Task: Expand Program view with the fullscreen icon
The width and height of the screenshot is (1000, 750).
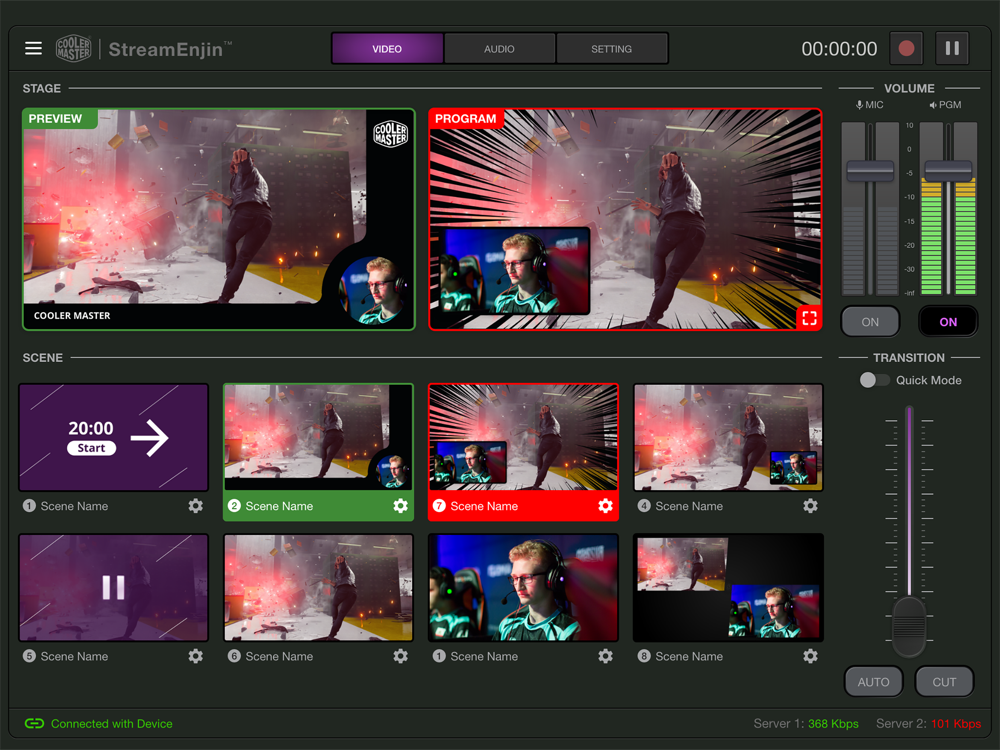Action: coord(809,318)
